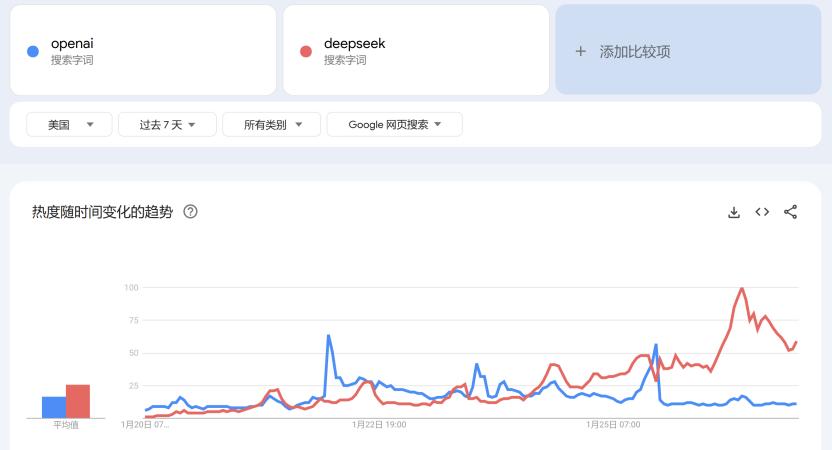Viewport: 832px width, 450px height.
Task: Click the 1月25日 07:00 axis label
Action: coord(613,424)
